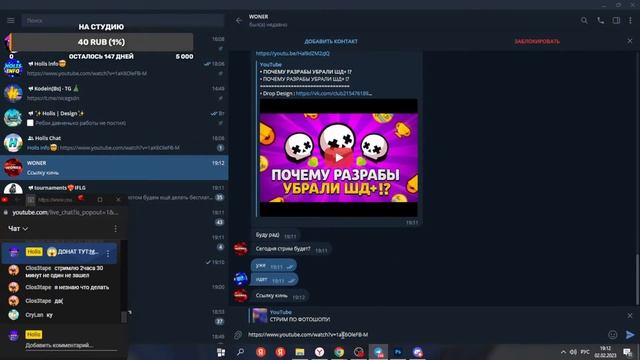Viewport: 640px width, 360px height.
Task: Click the link preview thumbnail СТРИМ ПО ФОТОШОПИ
Action: (260, 316)
